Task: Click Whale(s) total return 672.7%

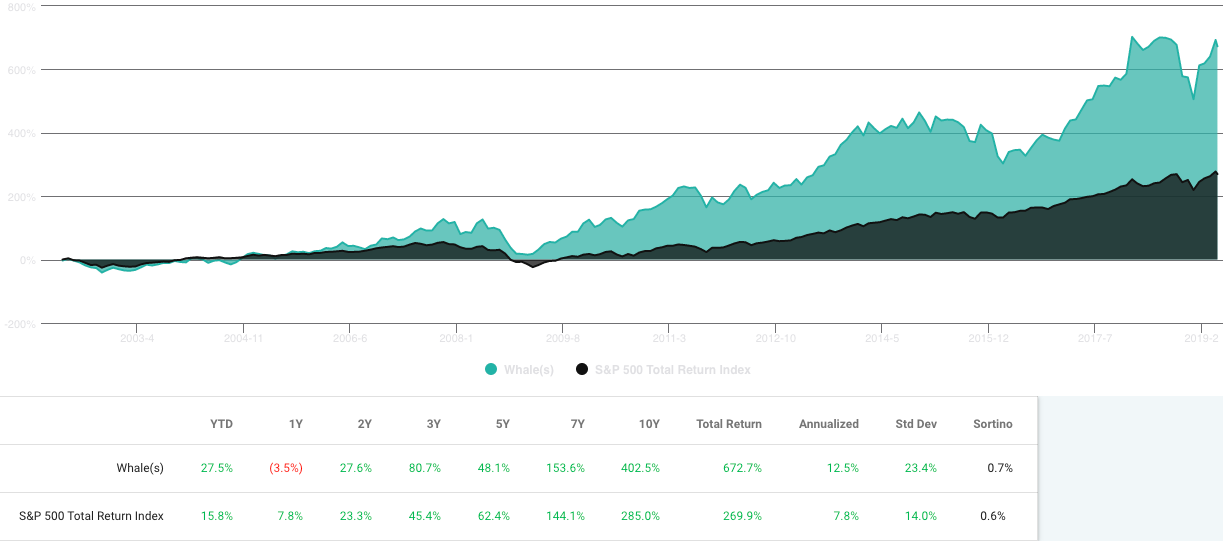Action: click(741, 468)
